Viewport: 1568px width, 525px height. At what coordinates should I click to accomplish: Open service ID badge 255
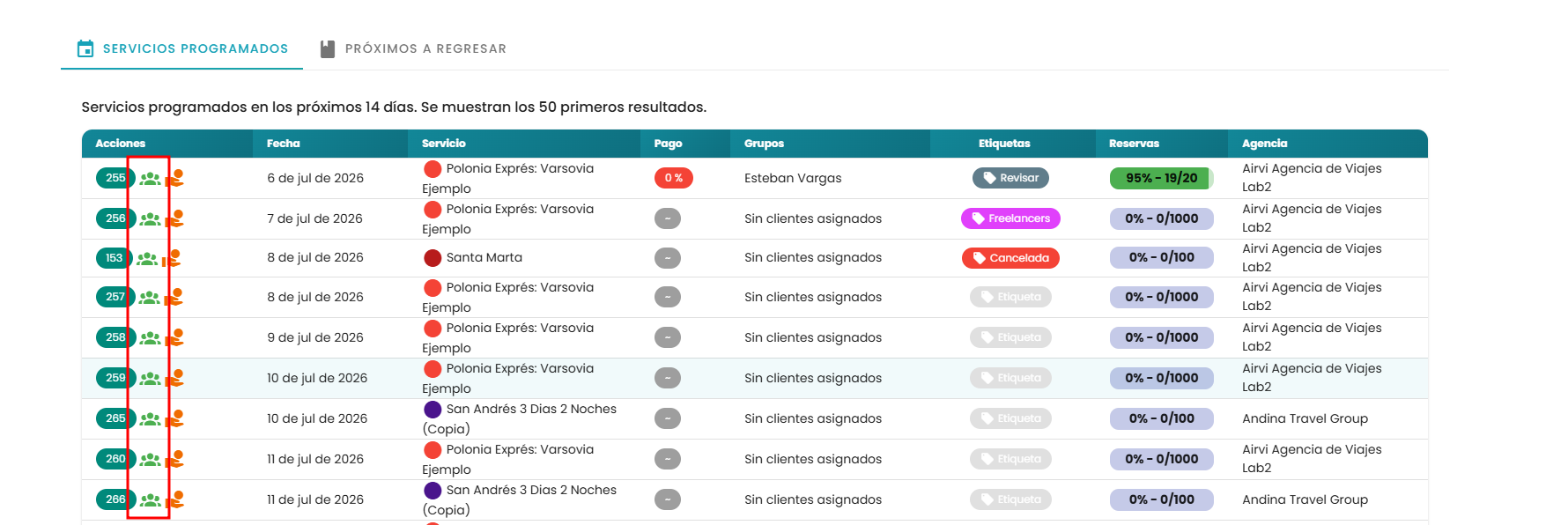[115, 178]
